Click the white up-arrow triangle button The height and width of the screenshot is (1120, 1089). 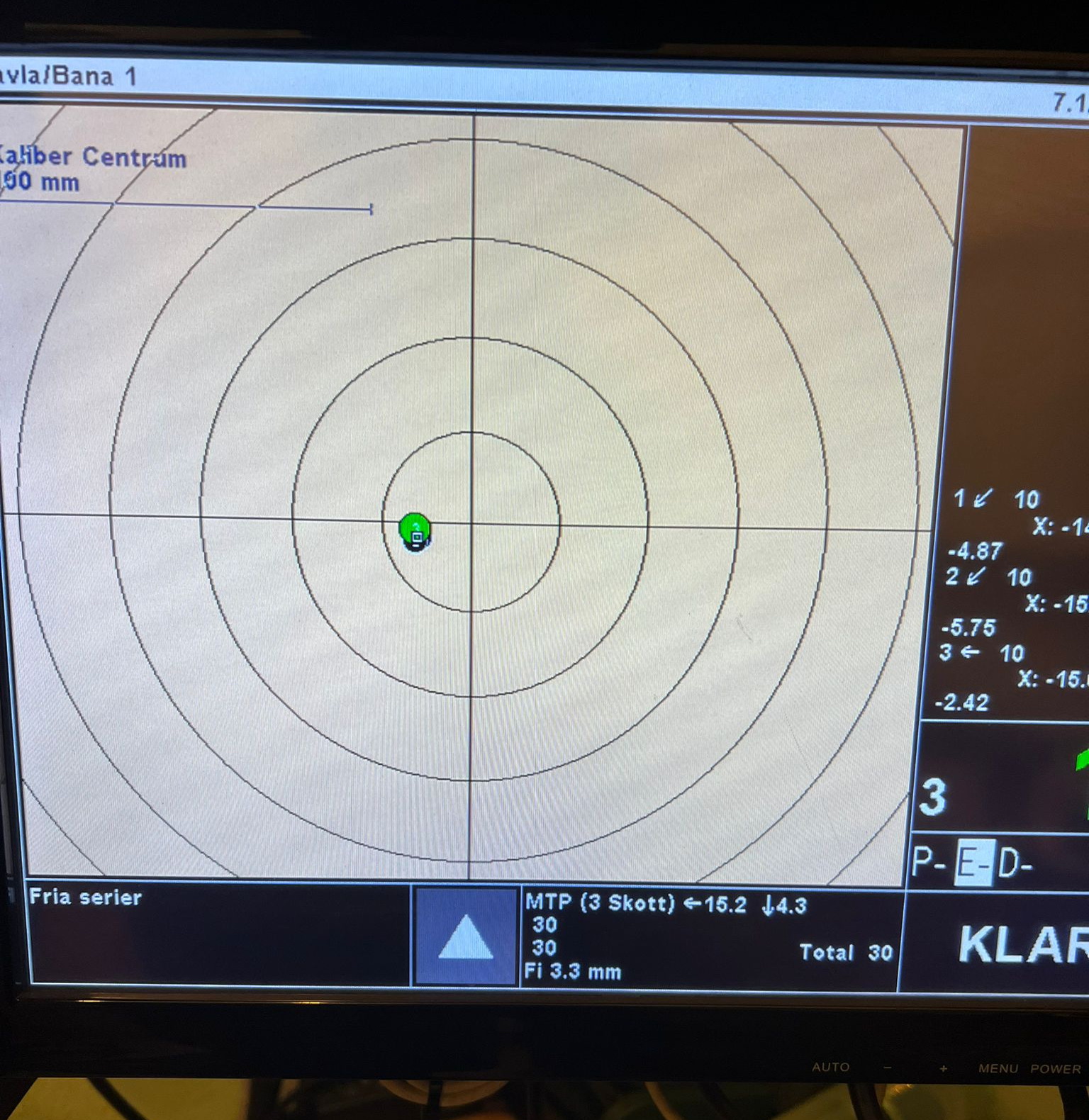coord(465,936)
